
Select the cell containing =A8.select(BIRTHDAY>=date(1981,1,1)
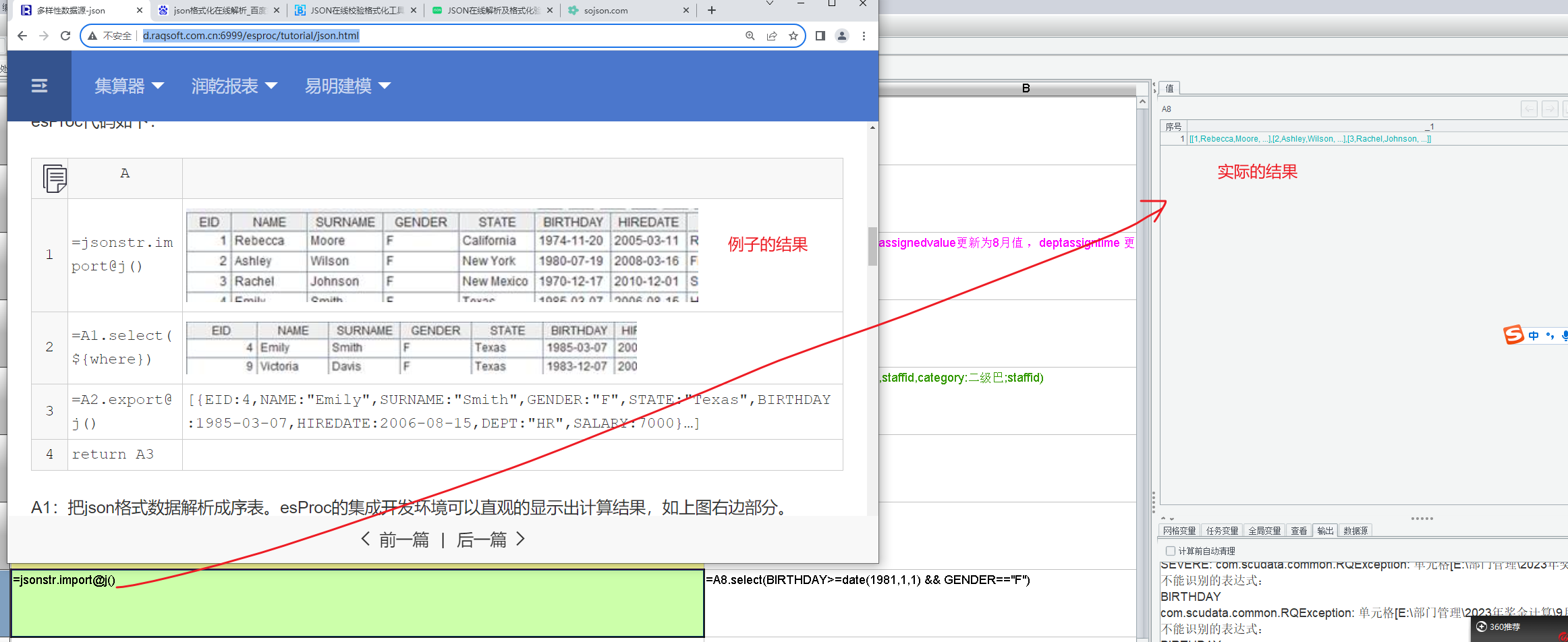920,603
